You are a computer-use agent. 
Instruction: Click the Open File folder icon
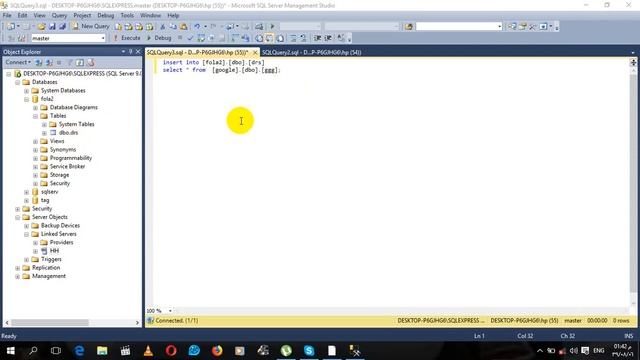pyautogui.click(x=41, y=27)
